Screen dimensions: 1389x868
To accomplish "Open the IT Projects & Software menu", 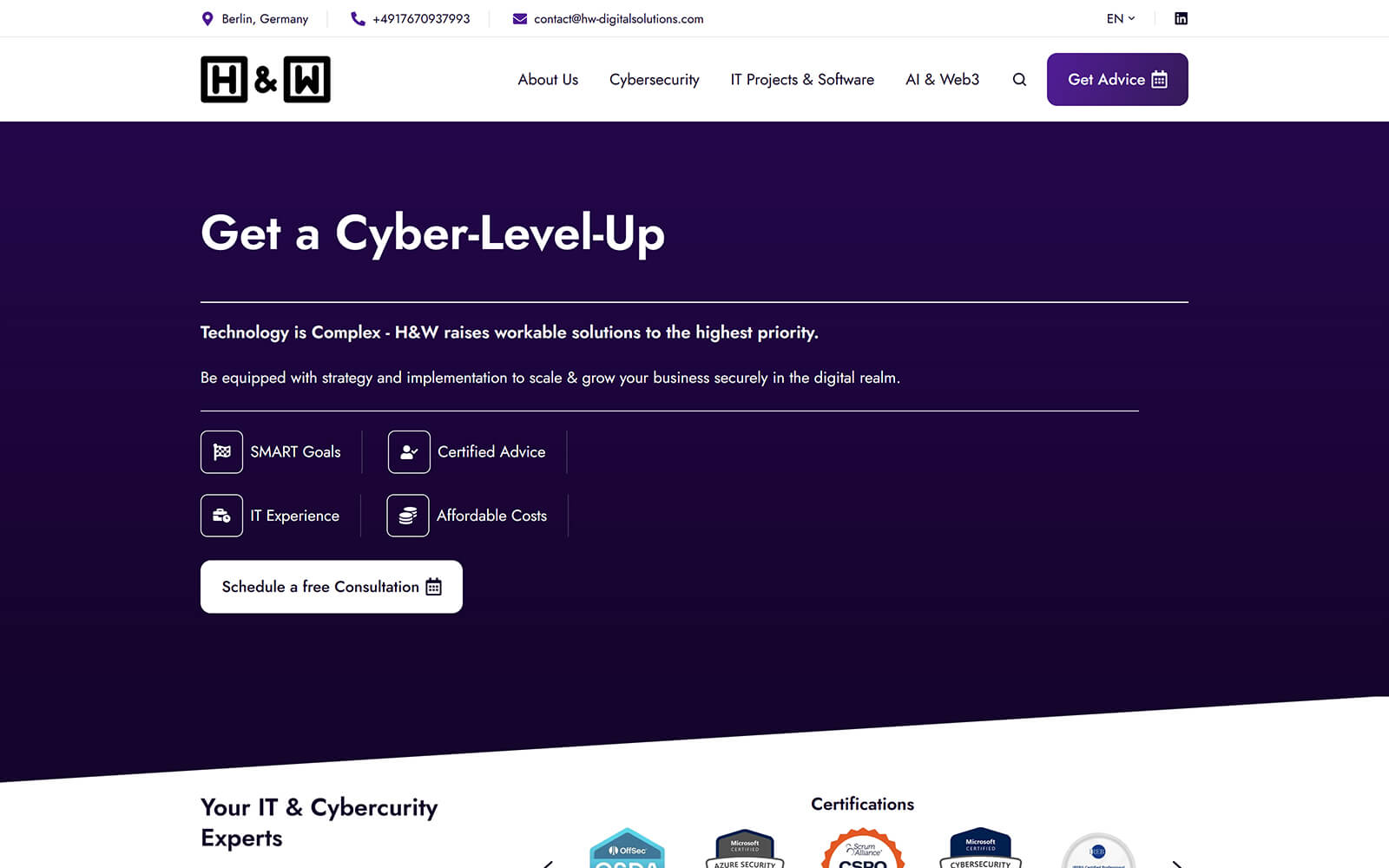I will (802, 80).
